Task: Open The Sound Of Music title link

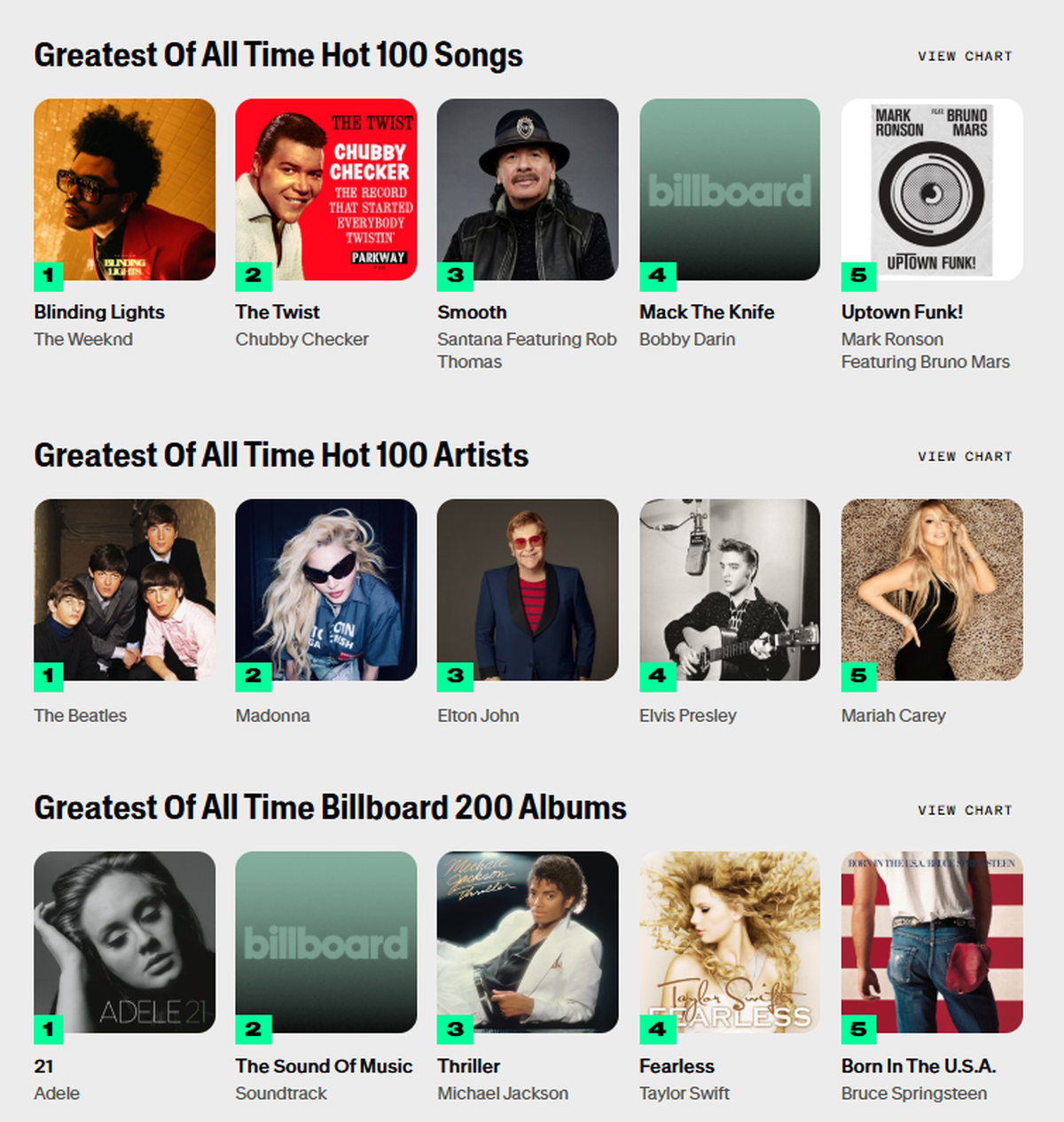Action: (x=324, y=1066)
